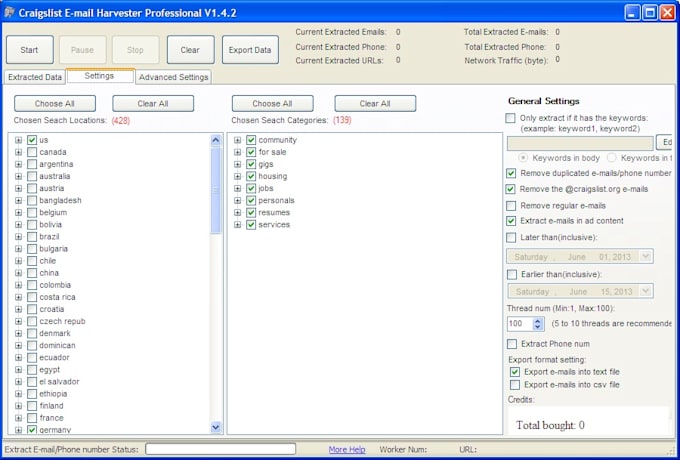Click the app icon in the title bar
The width and height of the screenshot is (680, 460).
[x=9, y=12]
